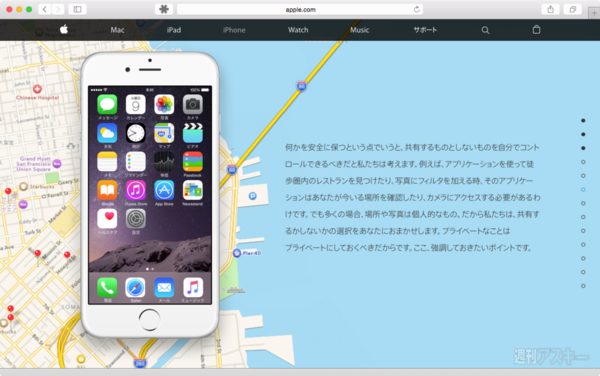The width and height of the screenshot is (600, 376).
Task: Tap the Reminders app icon
Action: tap(135, 161)
